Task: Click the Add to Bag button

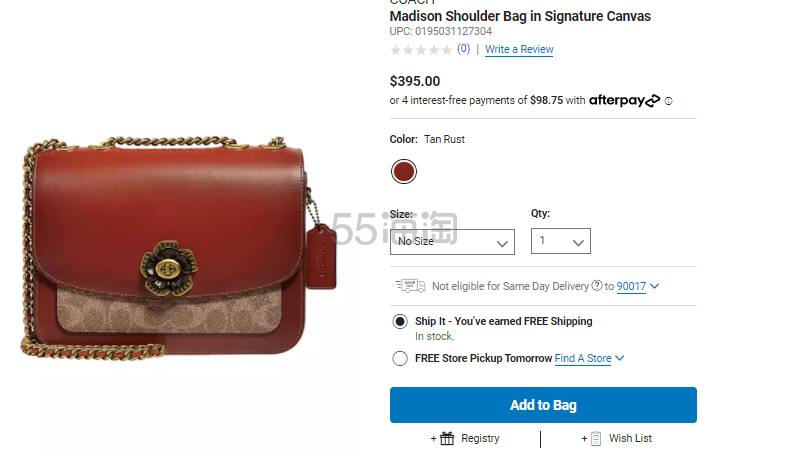Action: tap(543, 405)
